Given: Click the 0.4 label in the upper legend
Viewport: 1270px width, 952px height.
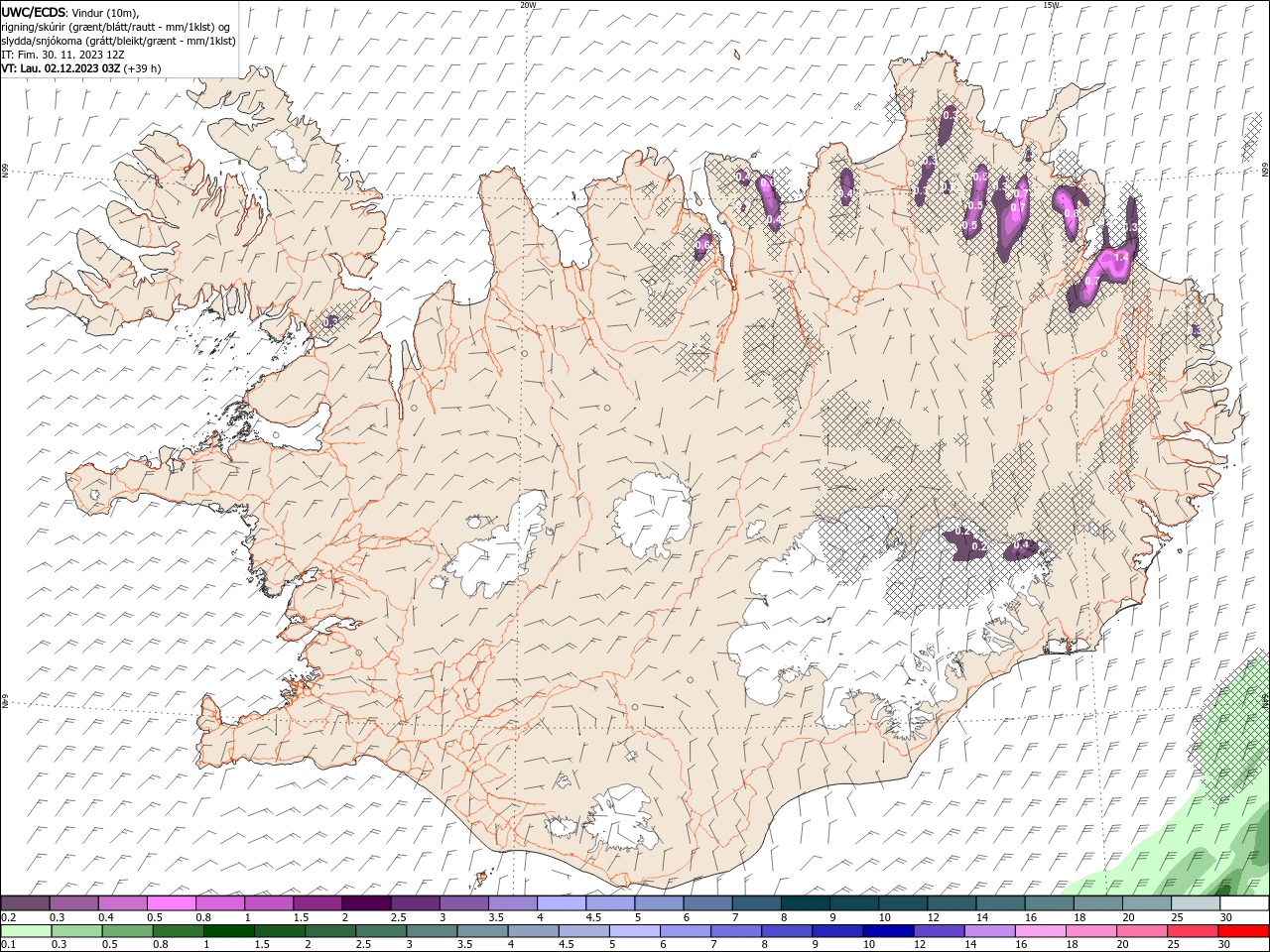Looking at the screenshot, I should pyautogui.click(x=105, y=917).
